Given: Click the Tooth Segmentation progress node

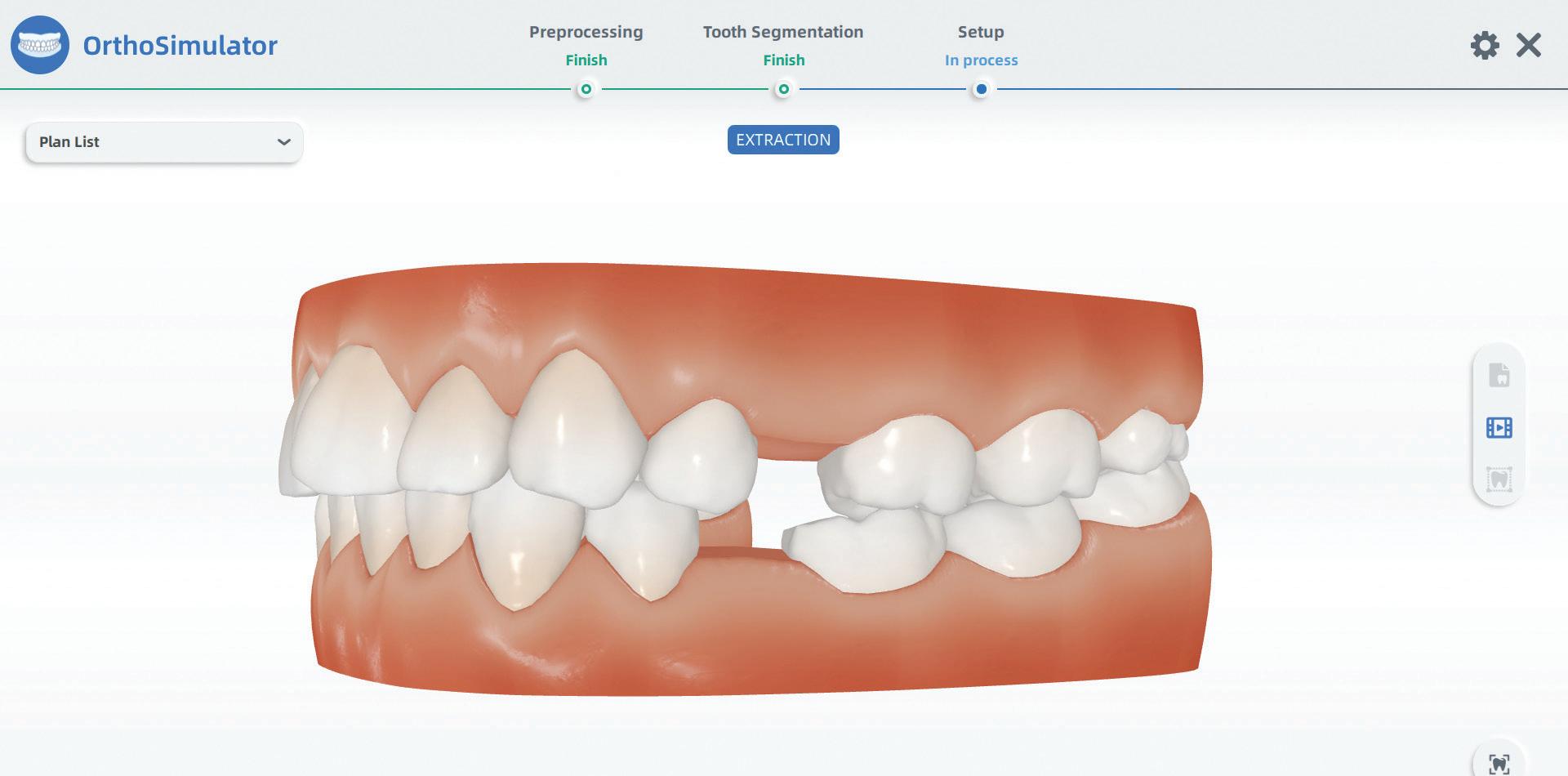Looking at the screenshot, I should [x=783, y=89].
